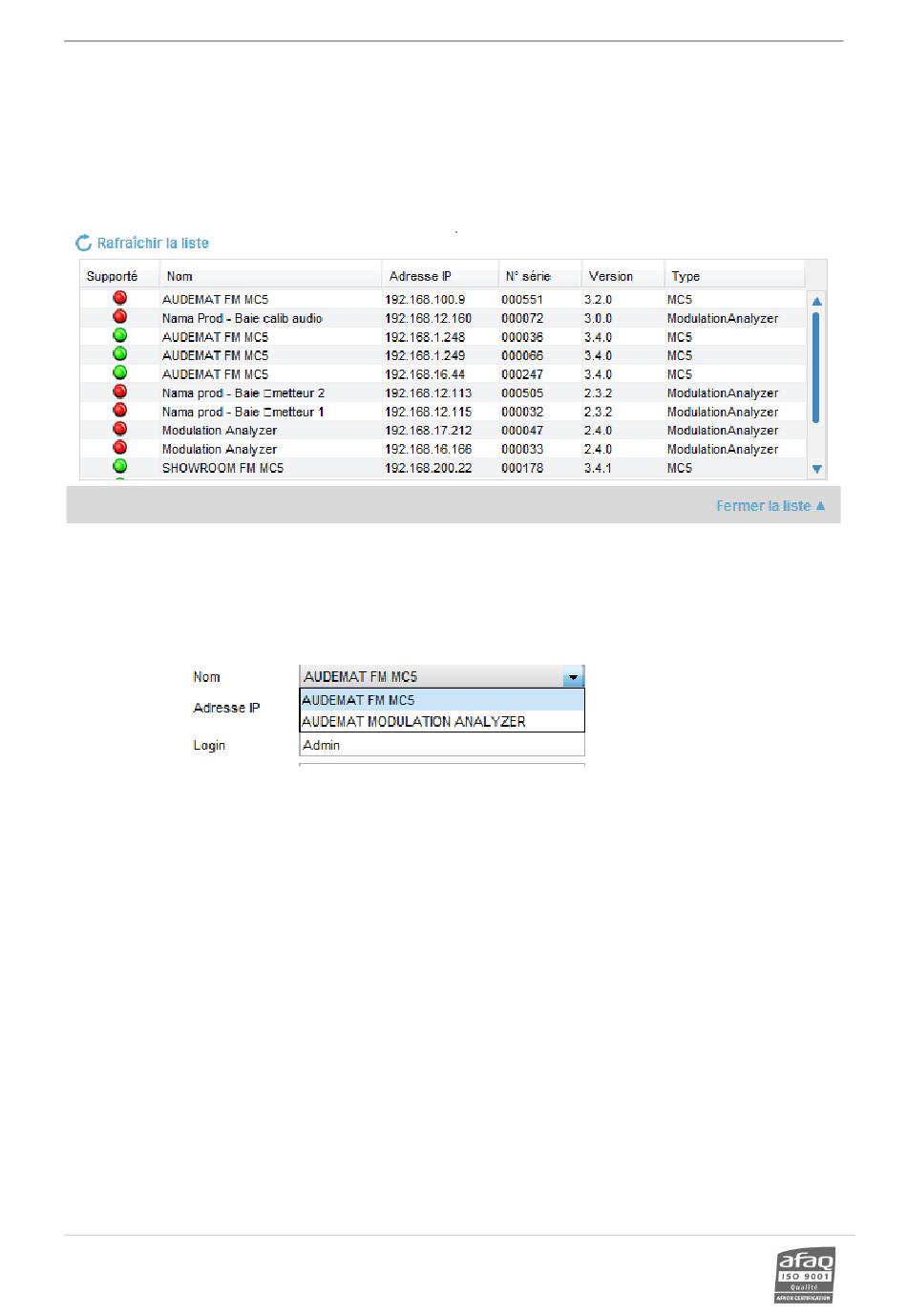Click IP address 192.168.16.166
Viewport: 907px width, 1316px height.
click(x=428, y=449)
